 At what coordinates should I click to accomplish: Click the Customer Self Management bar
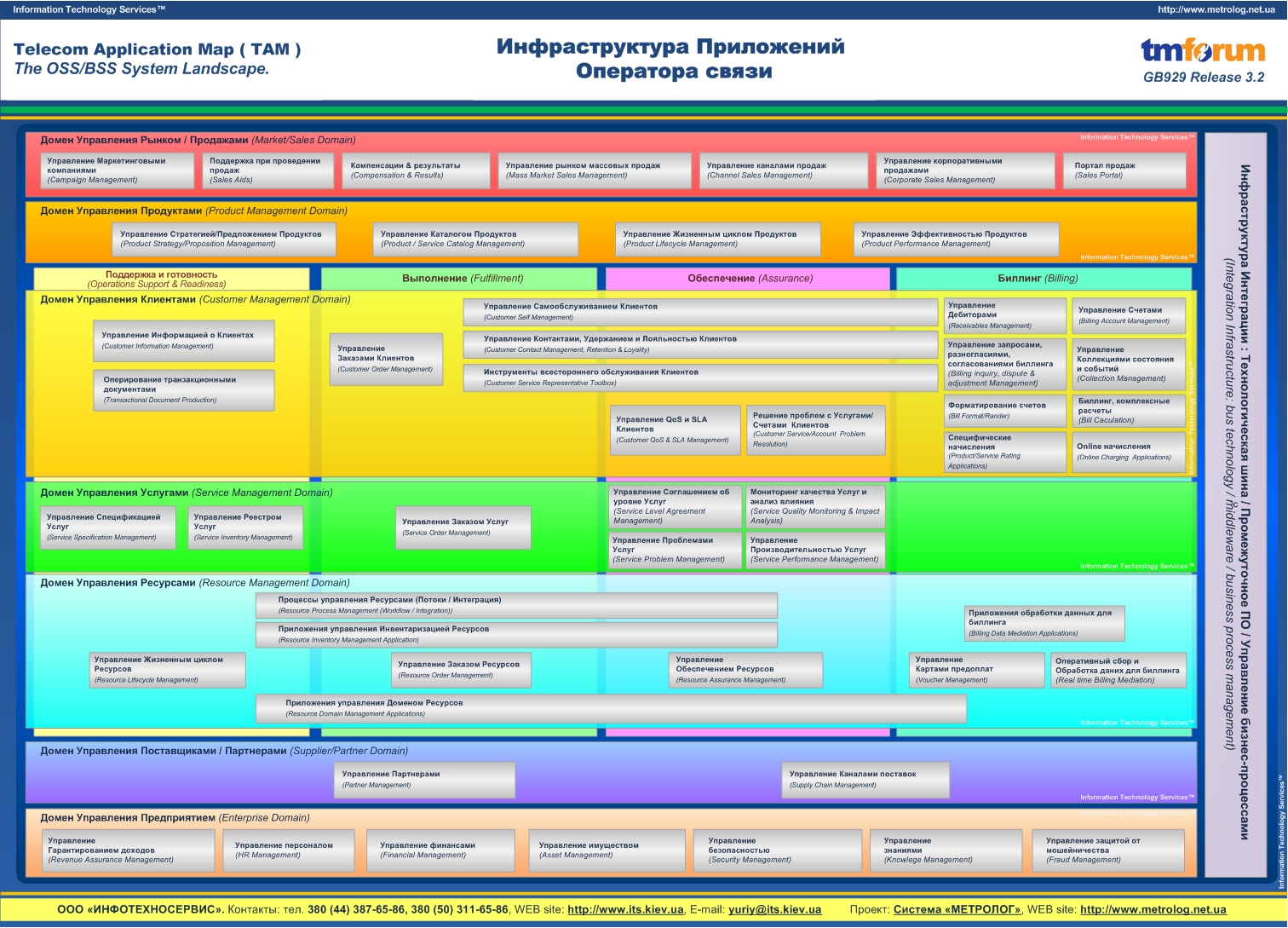[699, 312]
